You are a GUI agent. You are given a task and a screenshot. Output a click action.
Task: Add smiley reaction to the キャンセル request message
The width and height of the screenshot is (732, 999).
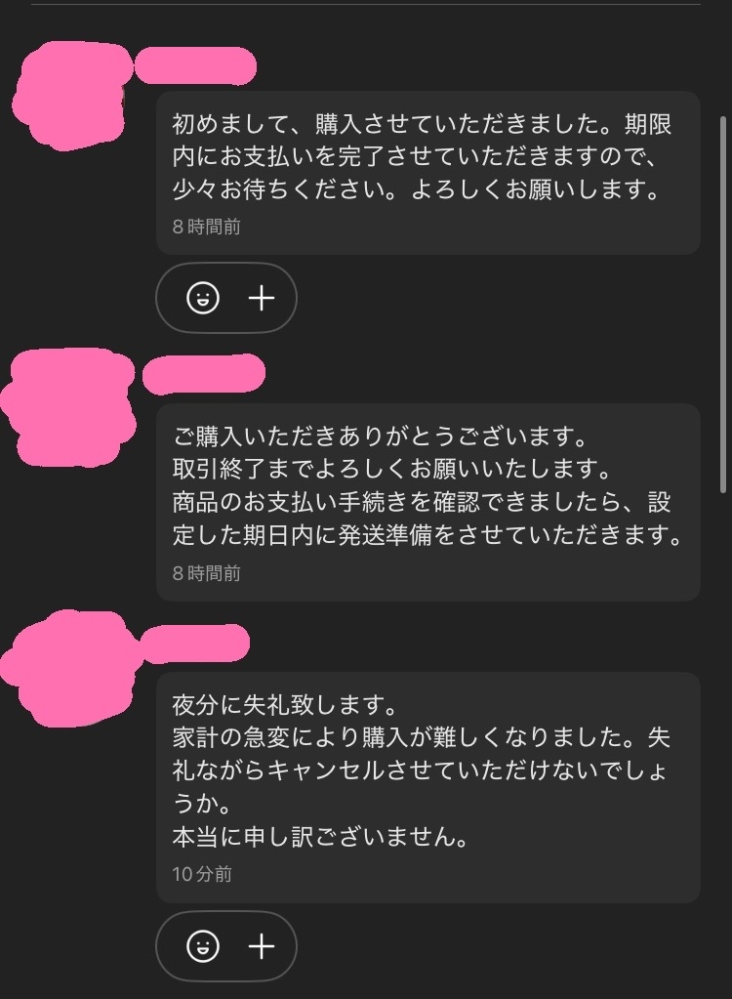(x=203, y=946)
